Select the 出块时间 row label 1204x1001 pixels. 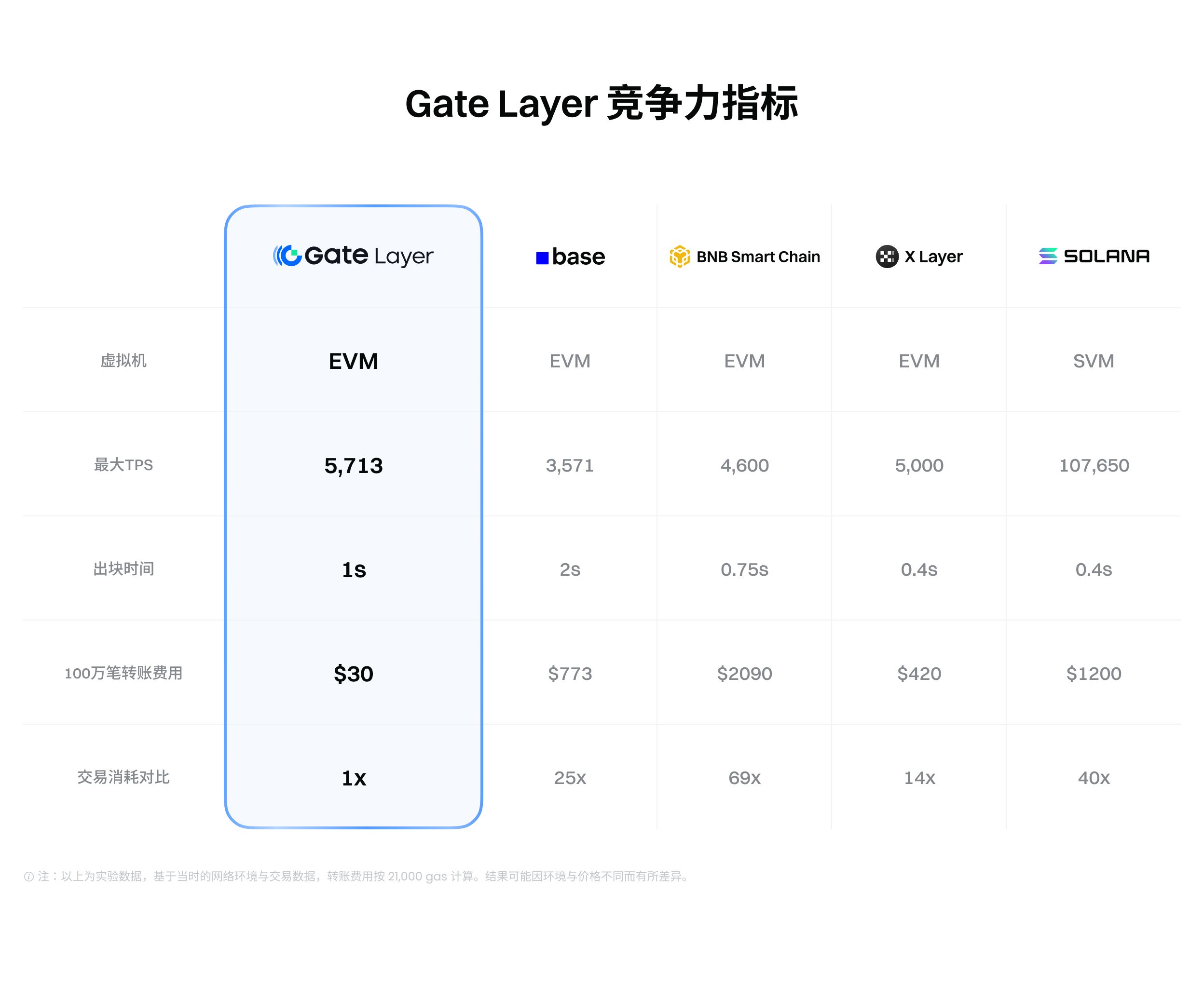tap(123, 569)
